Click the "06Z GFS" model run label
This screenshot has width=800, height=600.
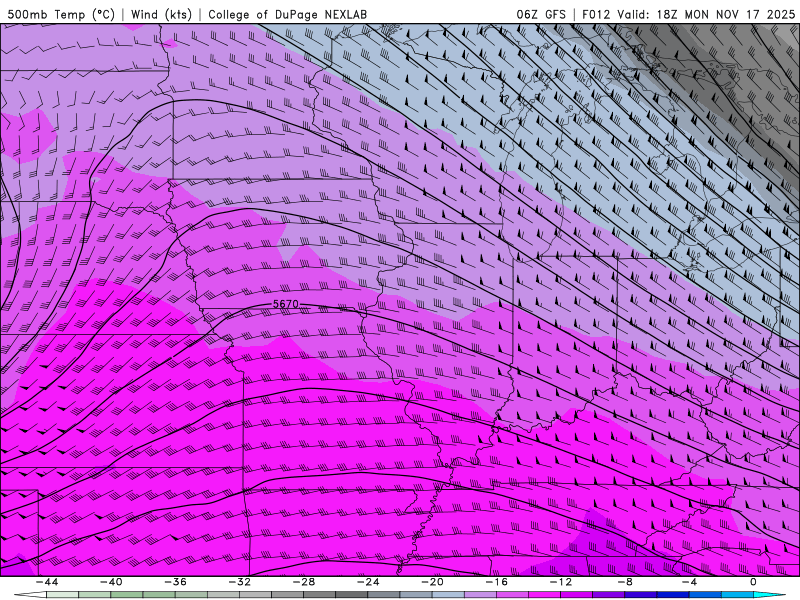(541, 14)
